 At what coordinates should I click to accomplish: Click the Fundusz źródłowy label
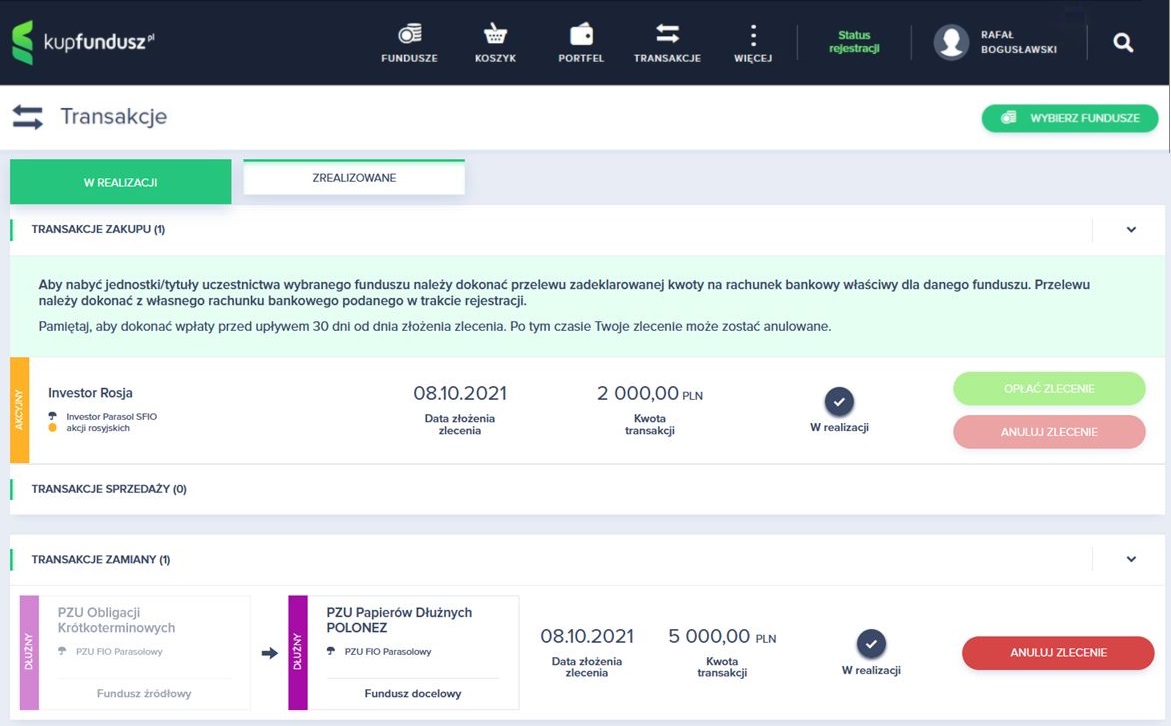coord(144,694)
